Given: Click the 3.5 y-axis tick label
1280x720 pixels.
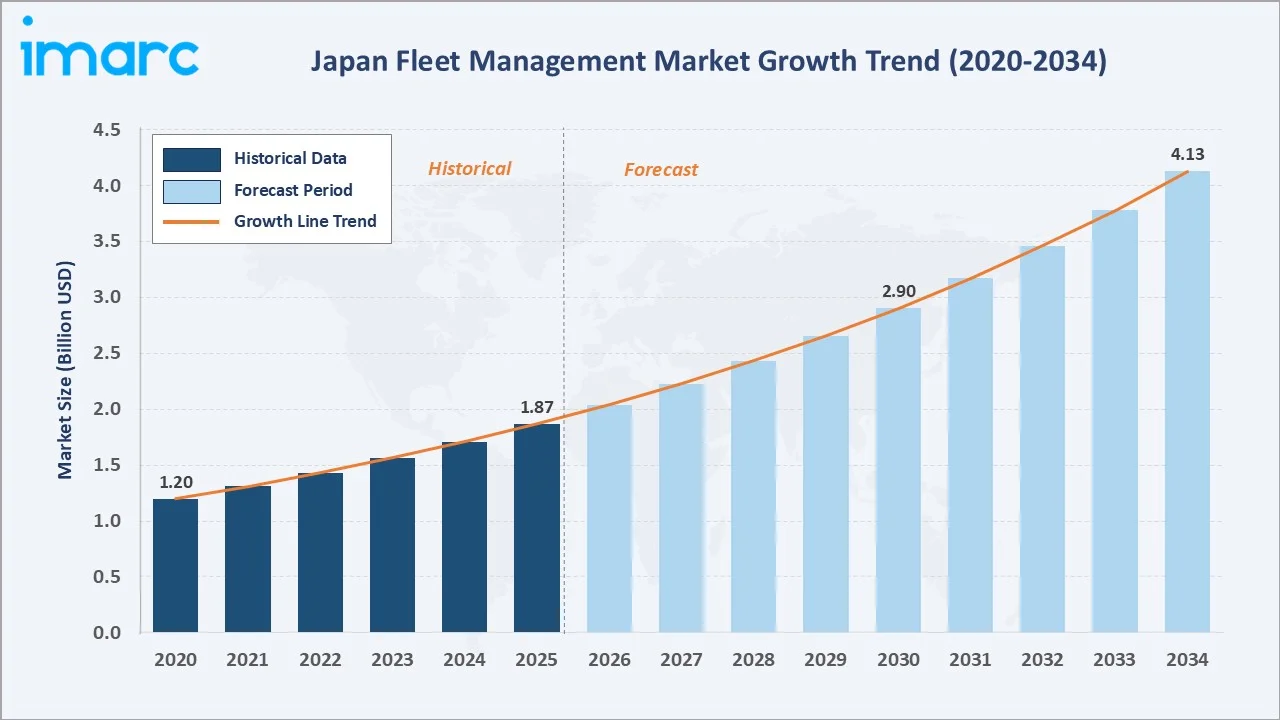Looking at the screenshot, I should pyautogui.click(x=107, y=242).
